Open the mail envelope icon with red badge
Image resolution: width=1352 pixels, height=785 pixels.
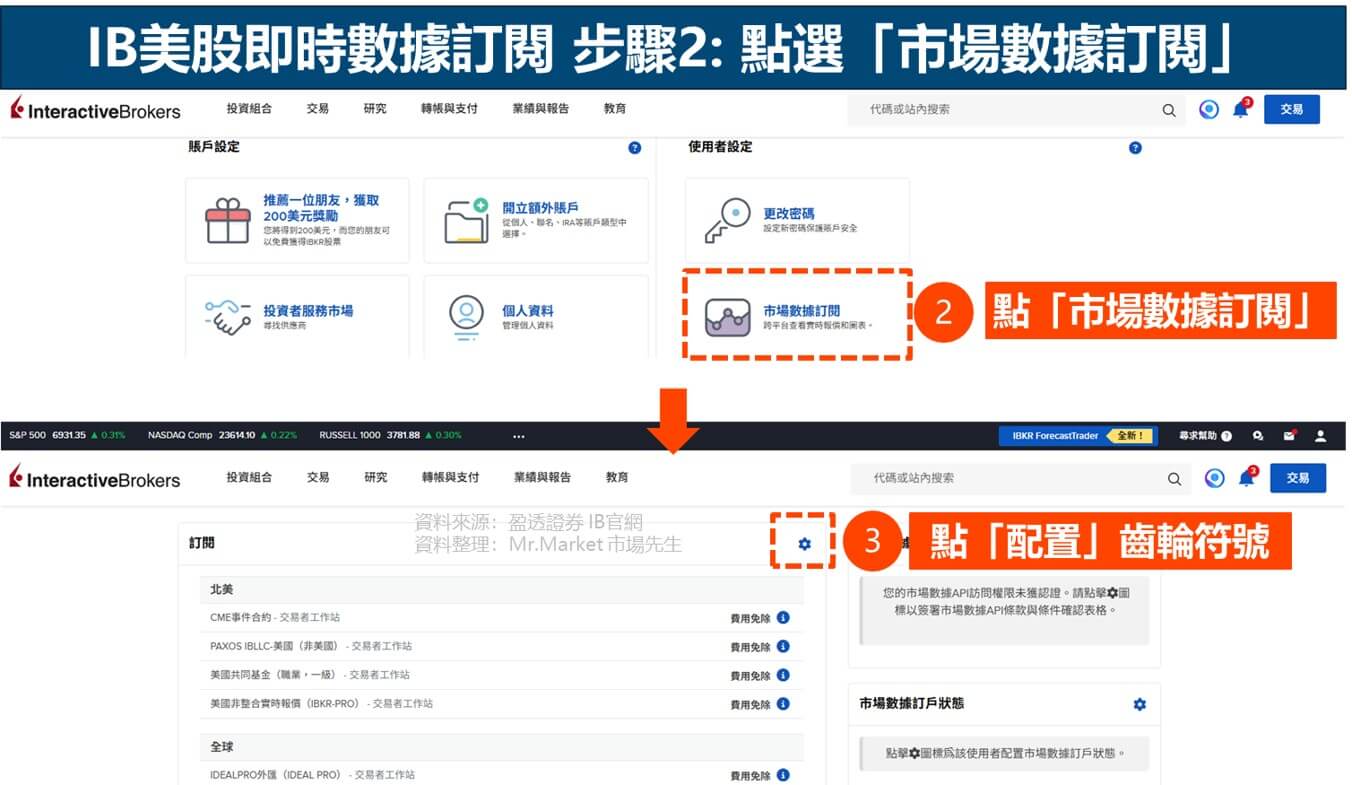[1290, 435]
